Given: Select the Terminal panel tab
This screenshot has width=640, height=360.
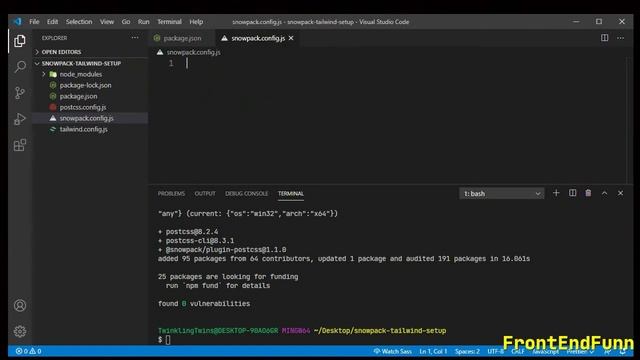Looking at the screenshot, I should (291, 193).
